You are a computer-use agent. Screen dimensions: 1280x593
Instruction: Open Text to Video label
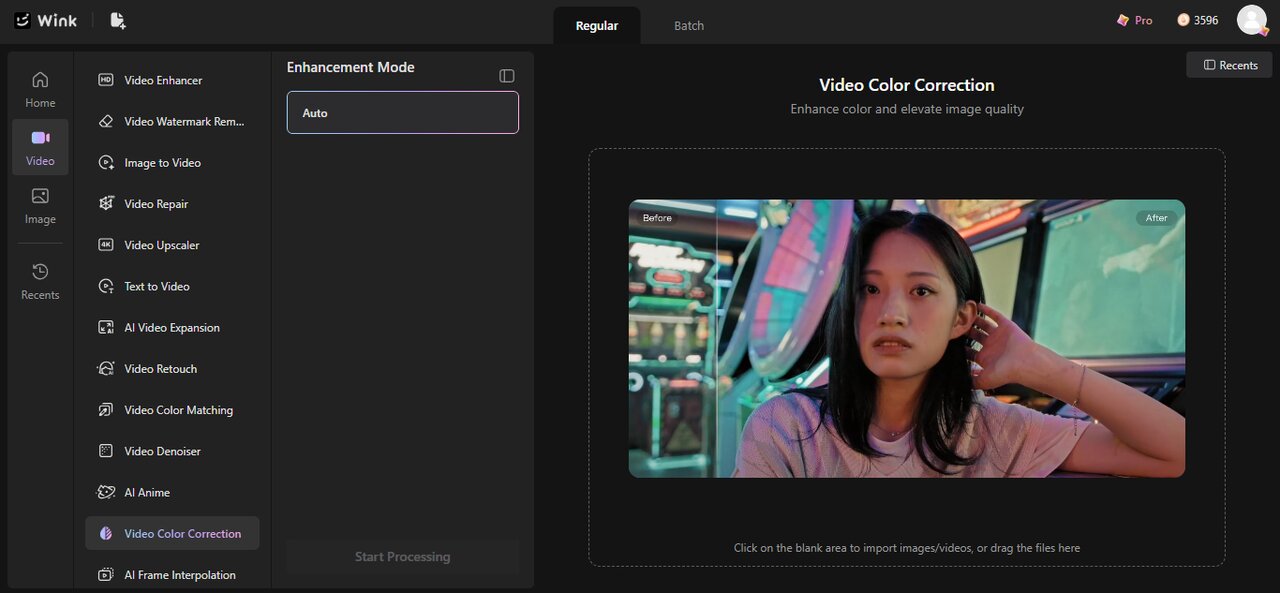(x=157, y=286)
